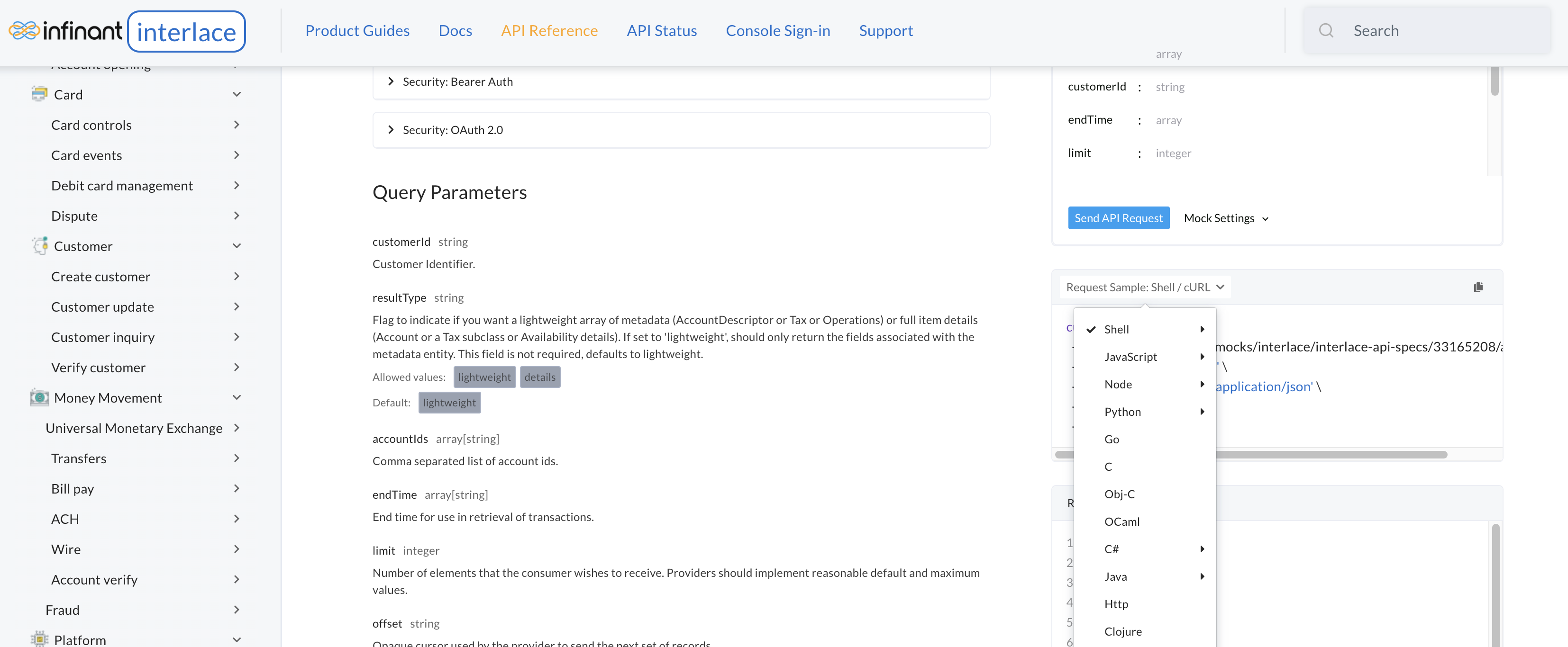Screen dimensions: 1568x647
Task: Open ACH in sidebar
Action: click(x=65, y=519)
